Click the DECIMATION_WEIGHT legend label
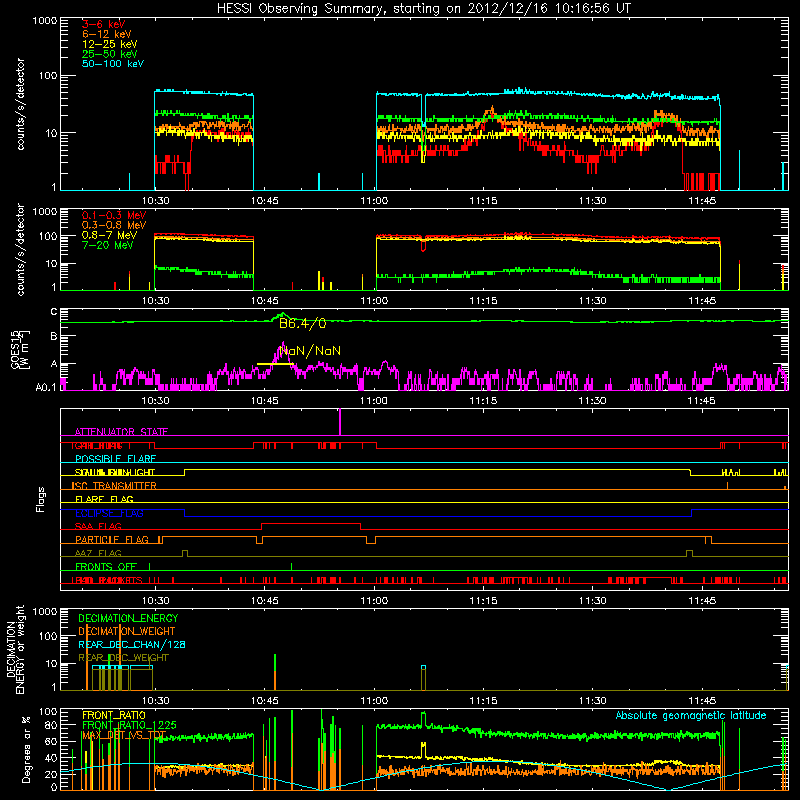Screen dimensions: 800x800 [x=127, y=631]
